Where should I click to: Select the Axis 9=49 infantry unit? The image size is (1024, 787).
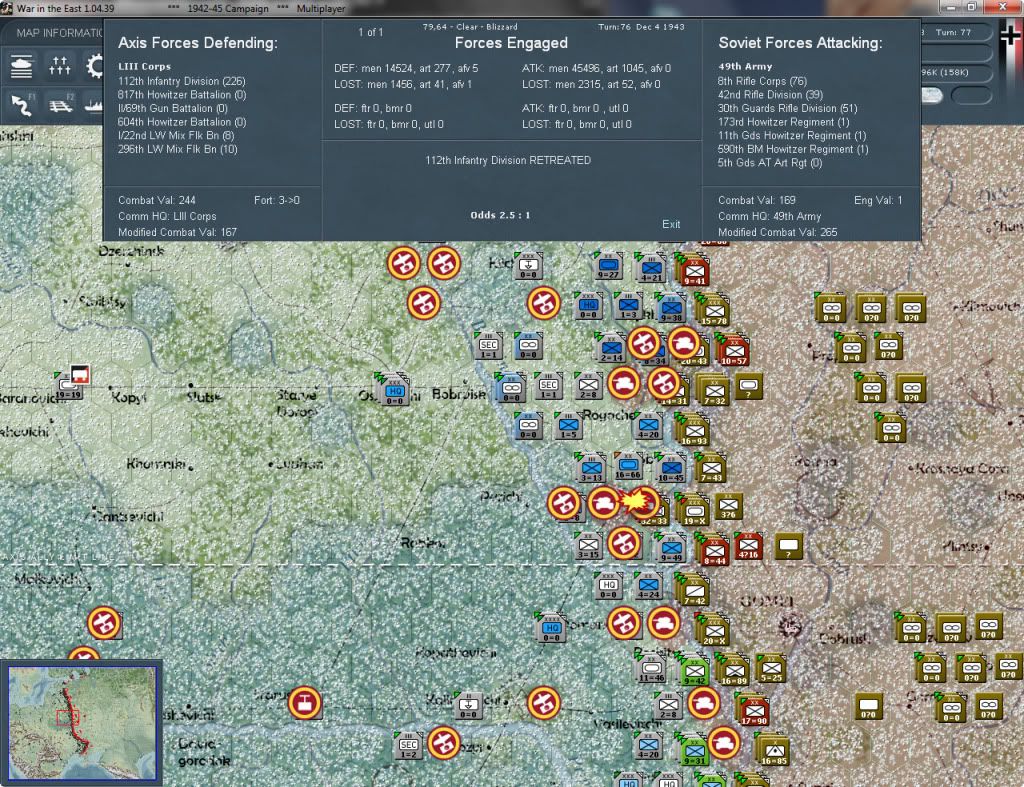pos(671,549)
